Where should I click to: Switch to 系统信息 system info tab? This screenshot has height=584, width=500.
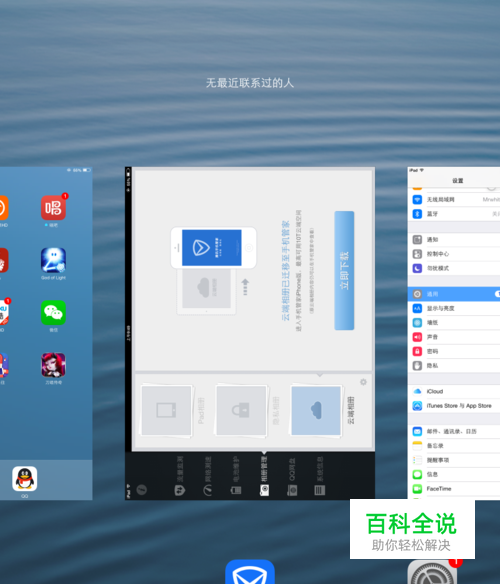(320, 476)
